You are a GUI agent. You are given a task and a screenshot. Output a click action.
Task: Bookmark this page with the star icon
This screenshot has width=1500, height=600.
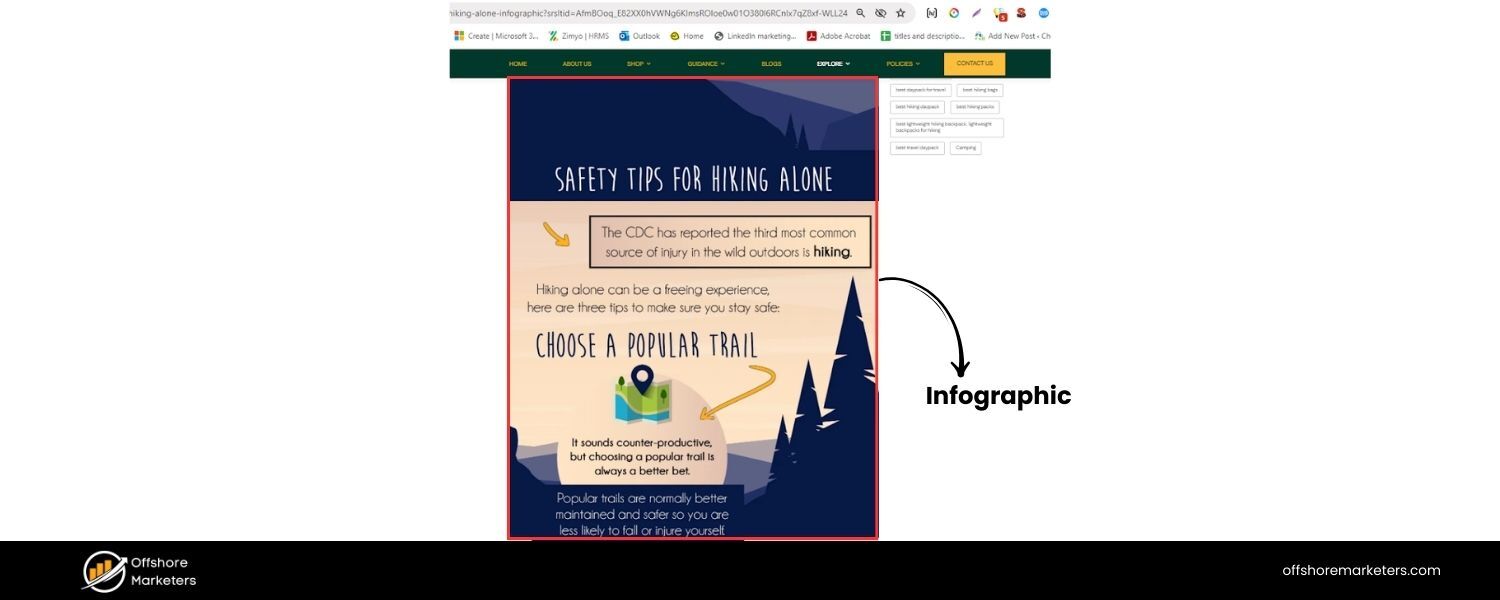898,13
